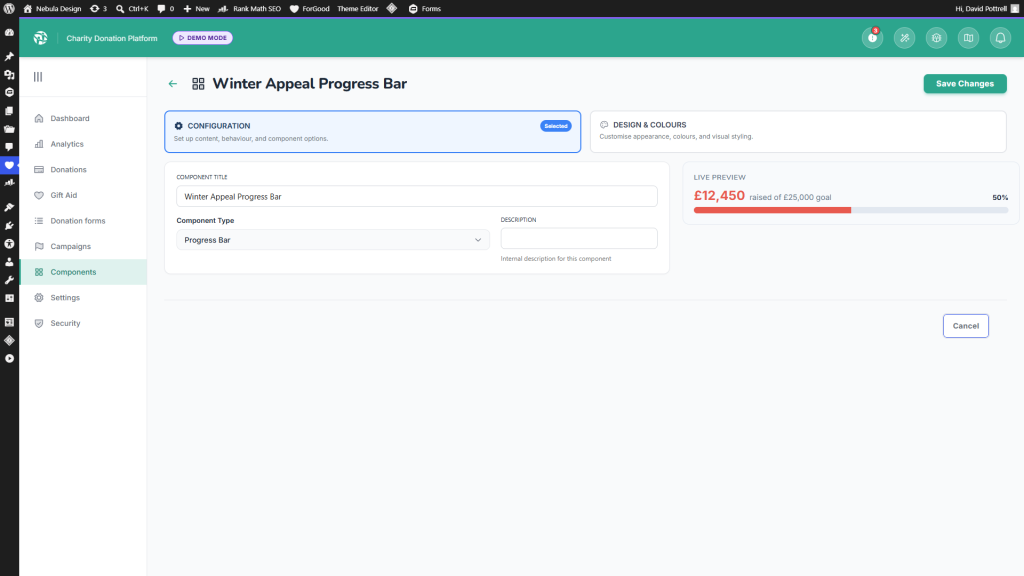Open the WordPress logo menu
This screenshot has height=576, width=1024.
9,8
